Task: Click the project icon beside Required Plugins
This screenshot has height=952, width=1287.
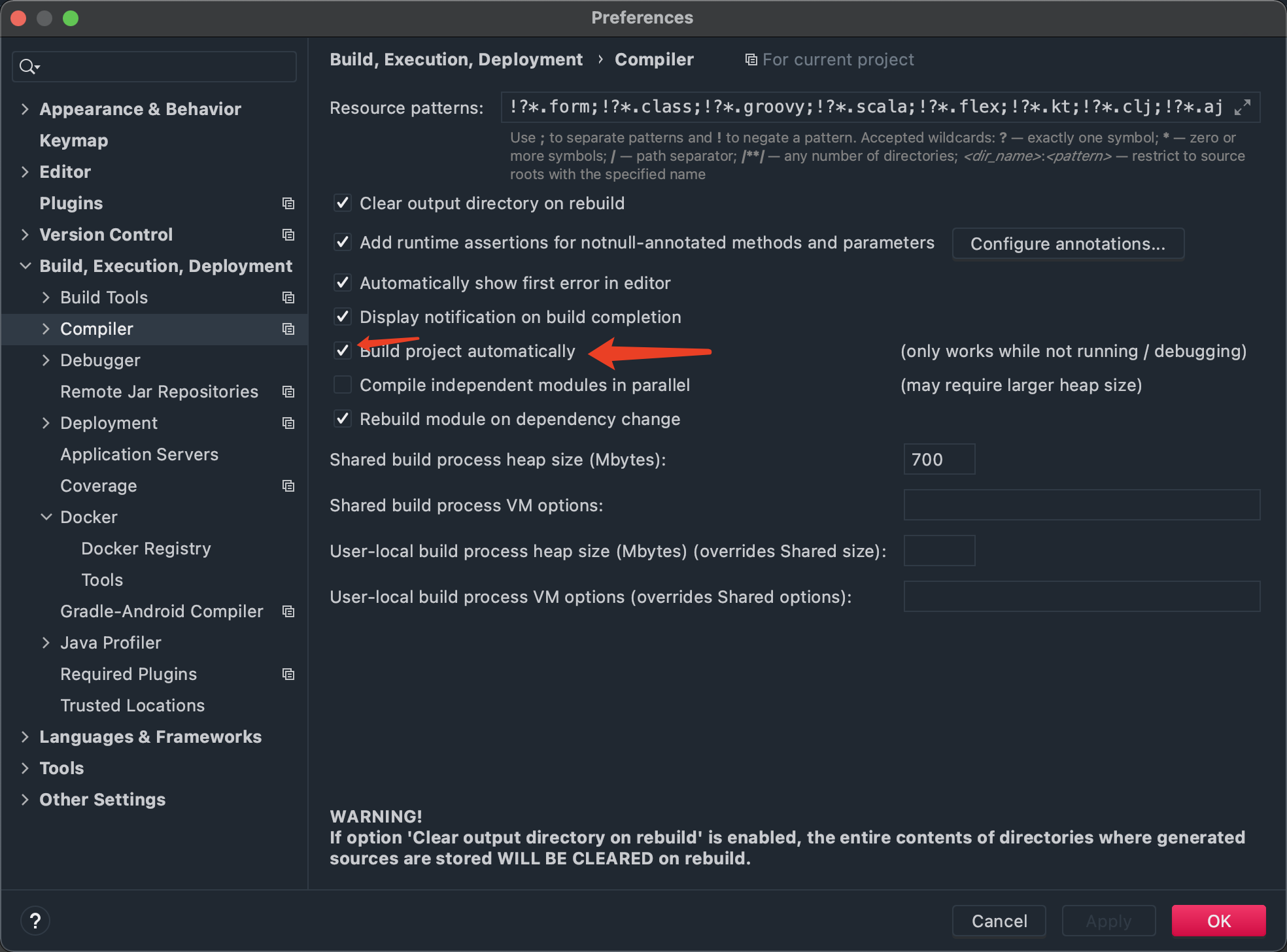Action: pos(288,674)
